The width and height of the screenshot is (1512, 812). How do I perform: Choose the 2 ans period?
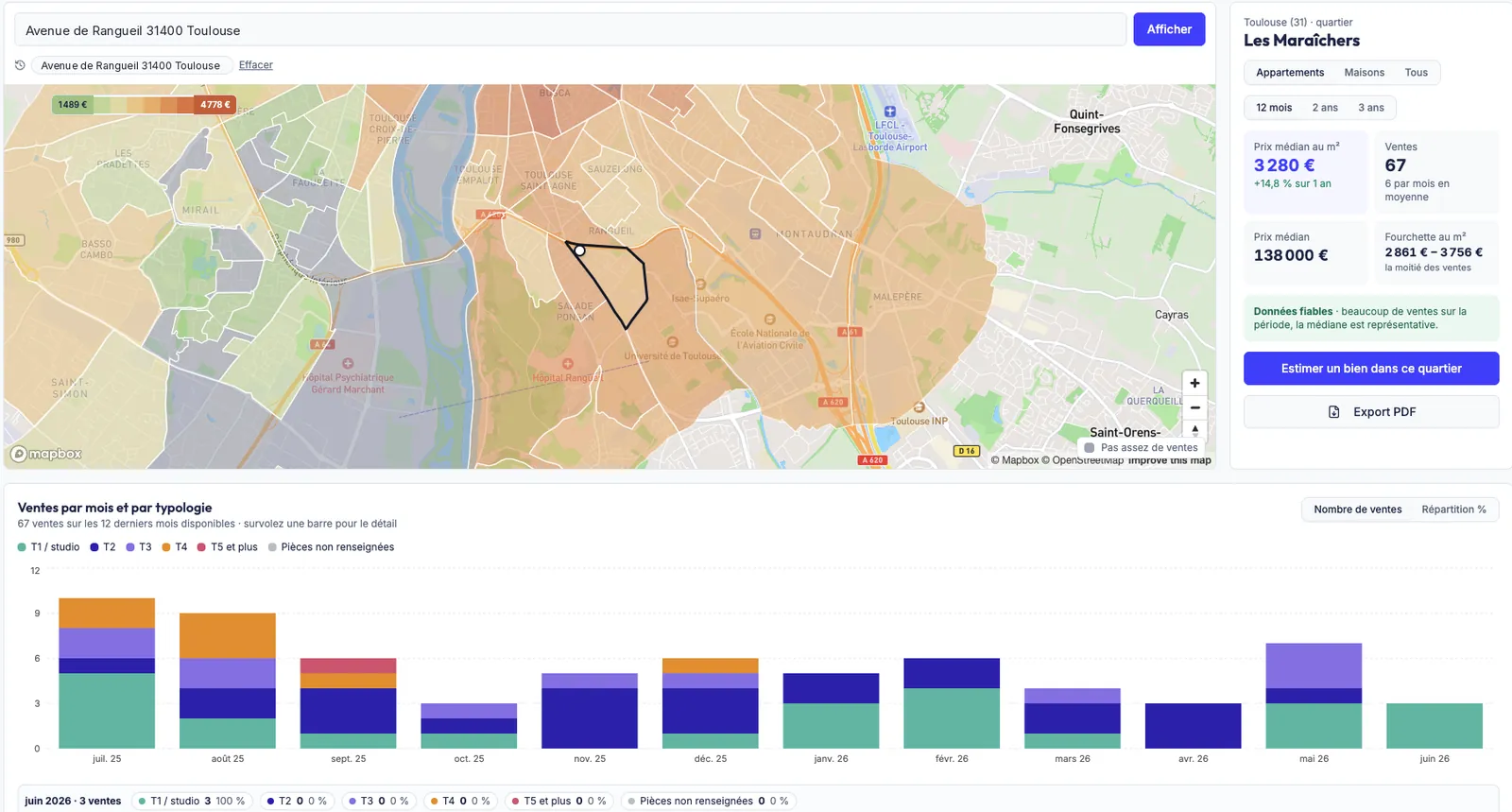pyautogui.click(x=1325, y=108)
